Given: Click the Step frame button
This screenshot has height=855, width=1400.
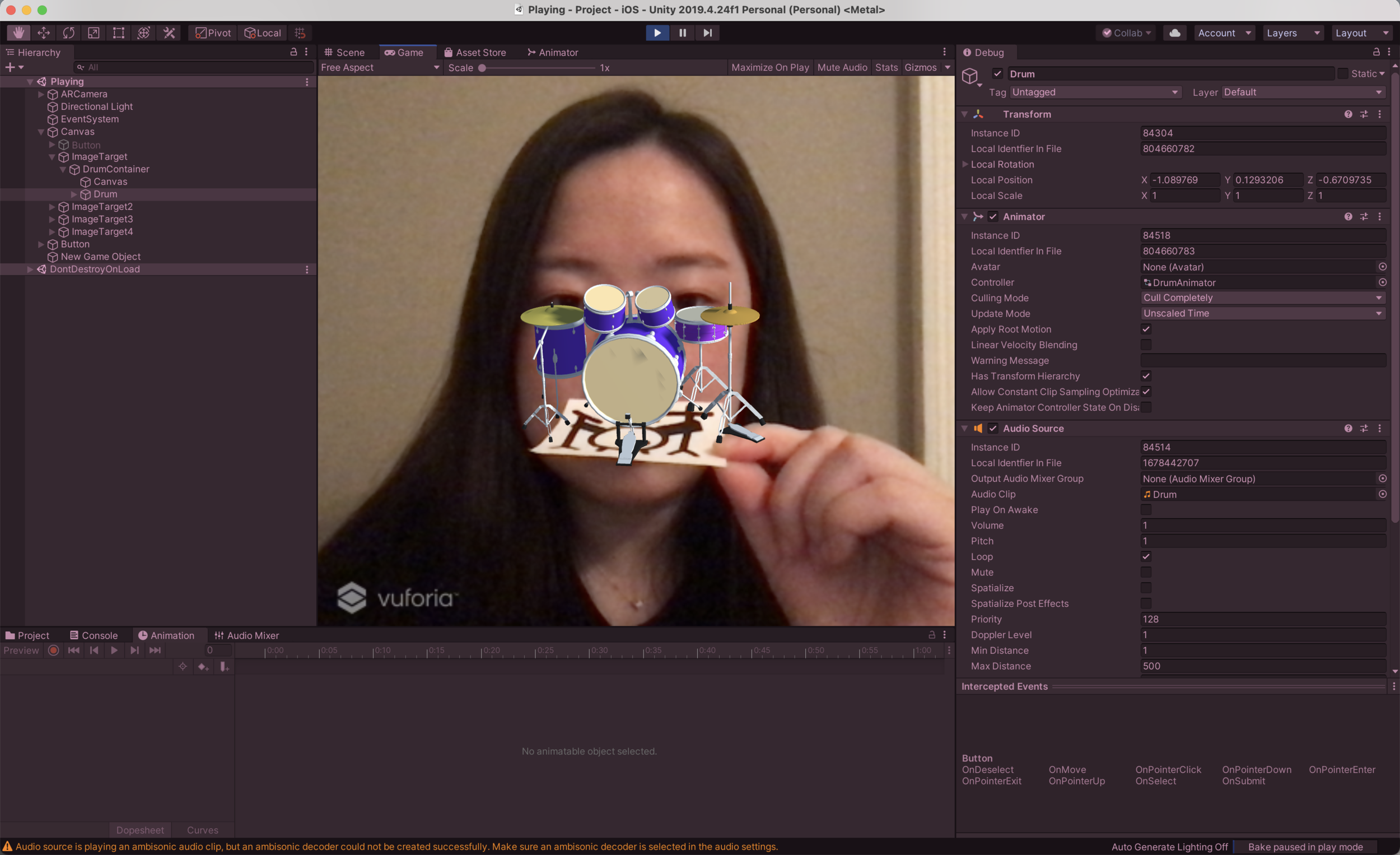Looking at the screenshot, I should coord(707,33).
